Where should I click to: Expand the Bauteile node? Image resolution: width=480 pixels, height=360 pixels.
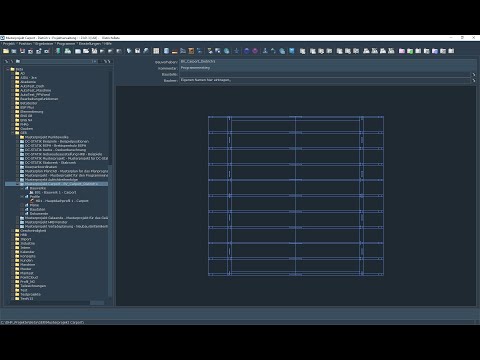[x=22, y=210]
